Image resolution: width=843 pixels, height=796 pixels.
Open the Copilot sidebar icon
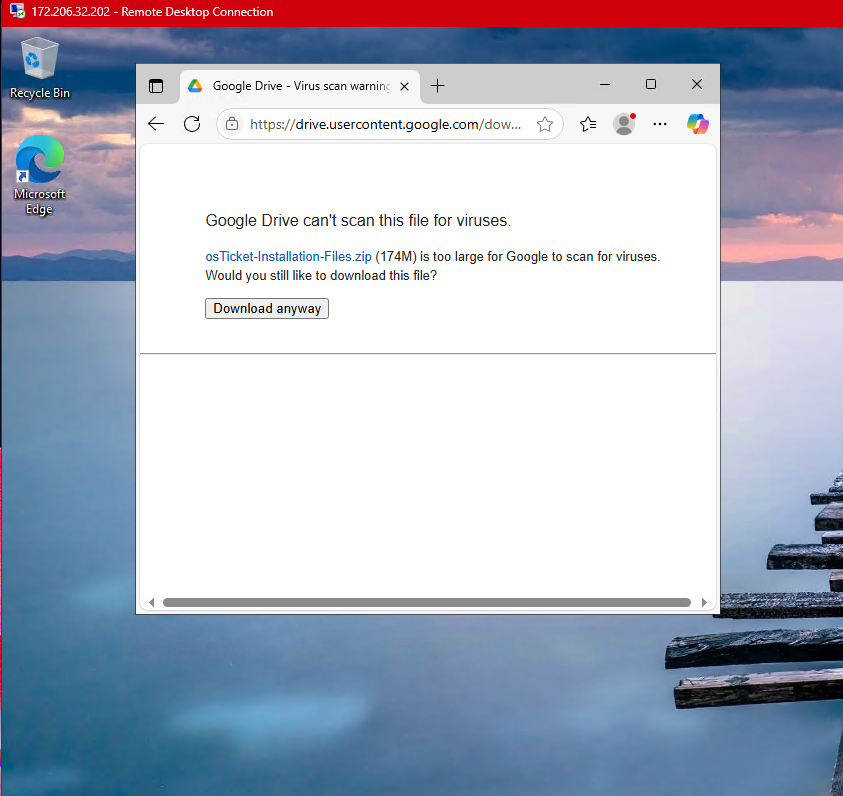(697, 124)
